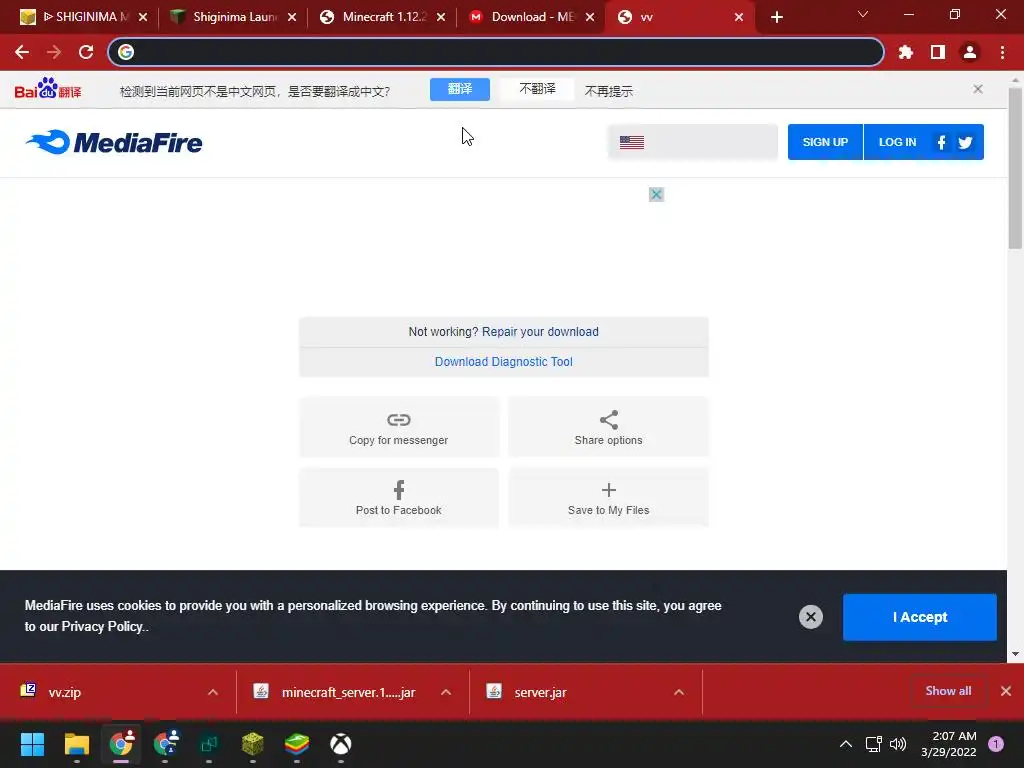Click the Copy for messenger tile
The image size is (1024, 768).
[398, 427]
